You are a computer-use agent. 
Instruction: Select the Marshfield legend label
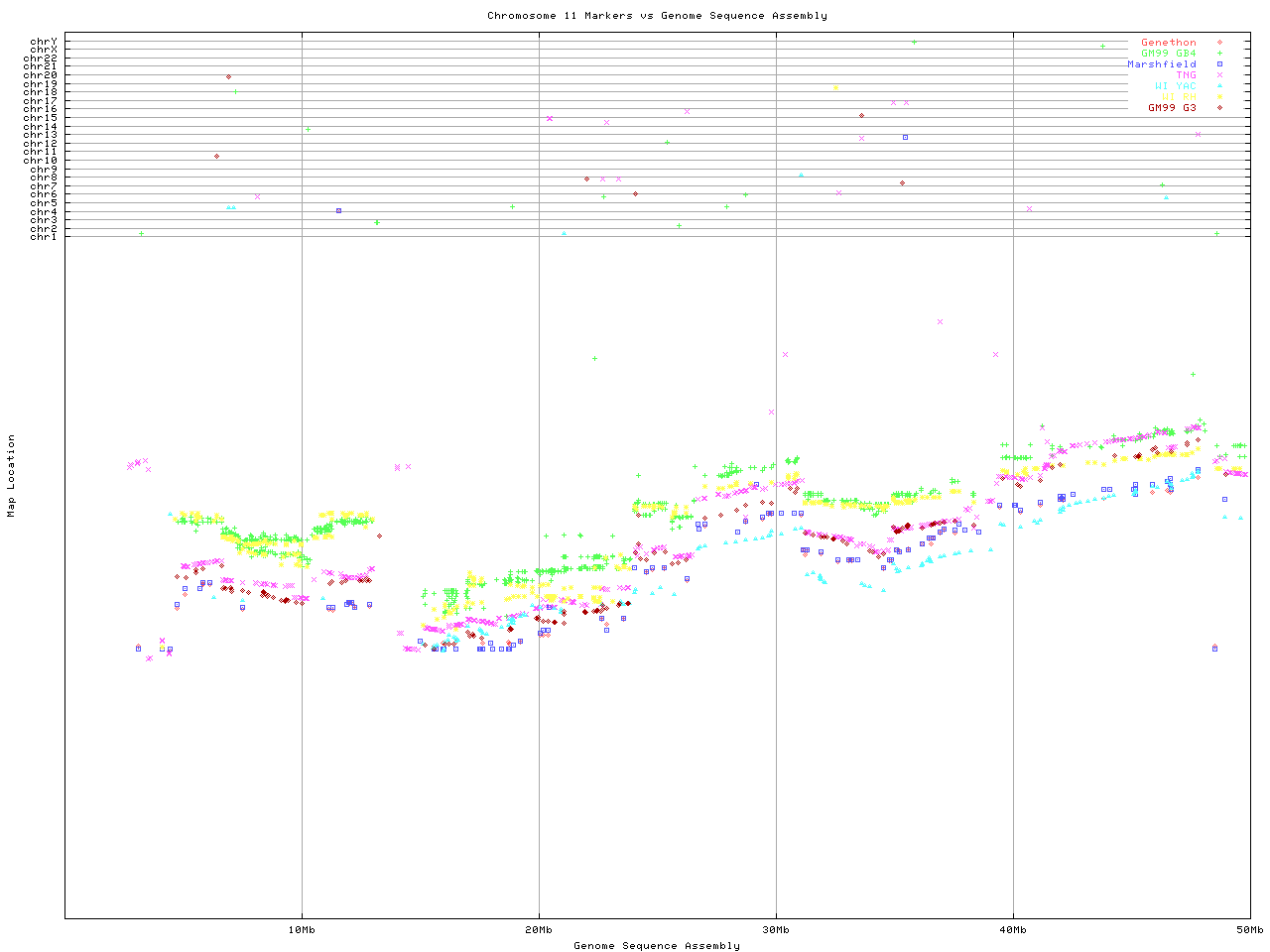point(1161,64)
